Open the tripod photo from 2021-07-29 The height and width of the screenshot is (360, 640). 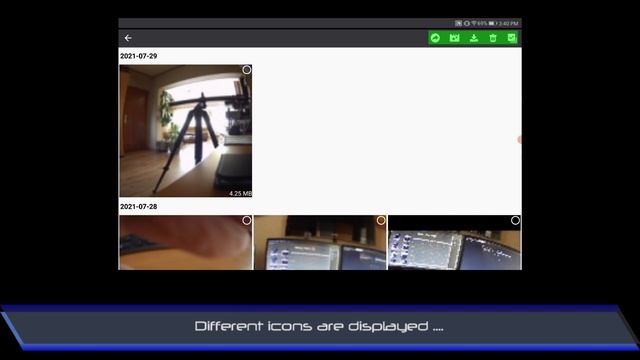pyautogui.click(x=185, y=131)
